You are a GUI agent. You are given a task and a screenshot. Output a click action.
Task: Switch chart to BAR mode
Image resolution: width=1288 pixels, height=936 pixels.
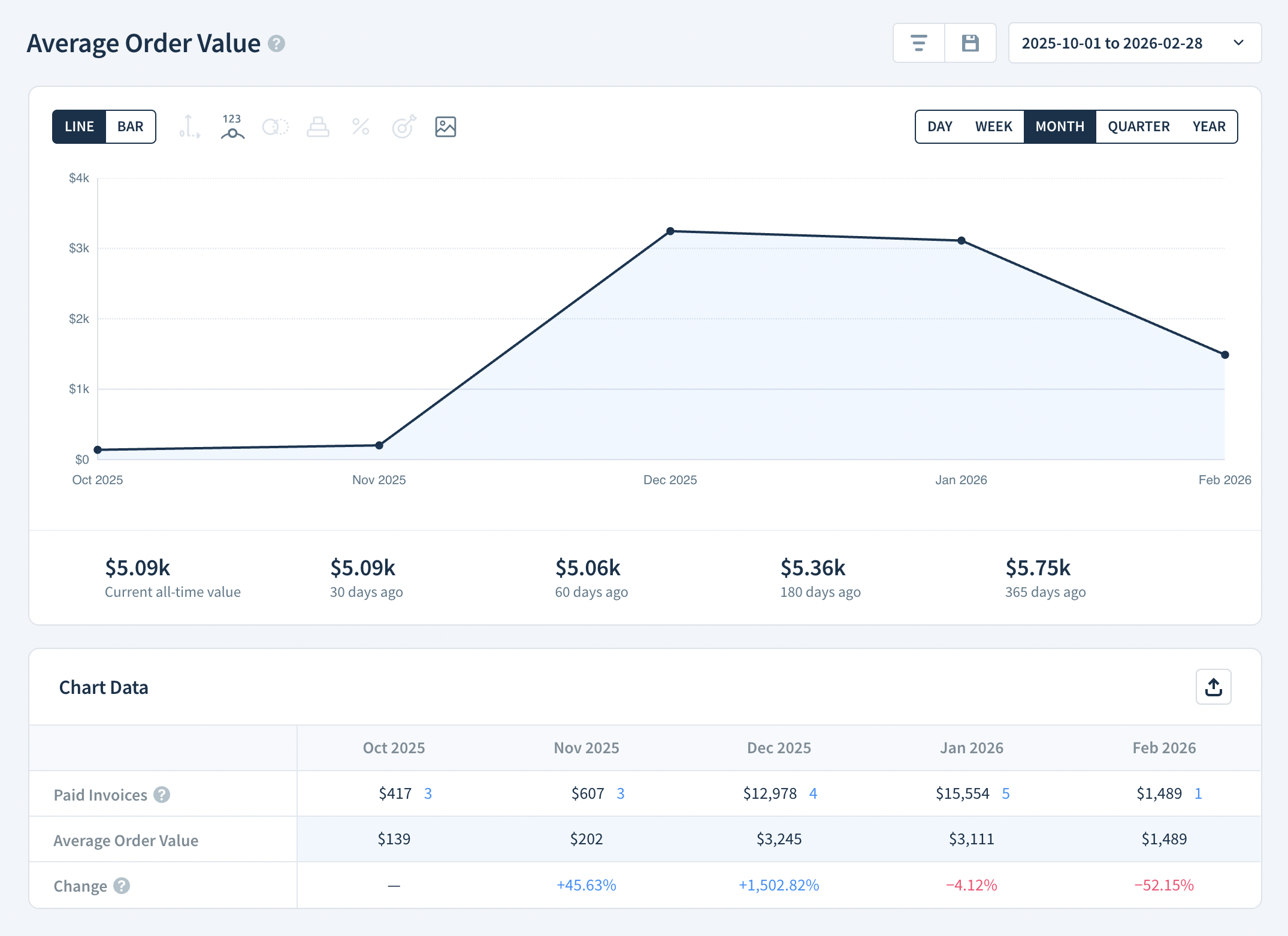tap(131, 126)
